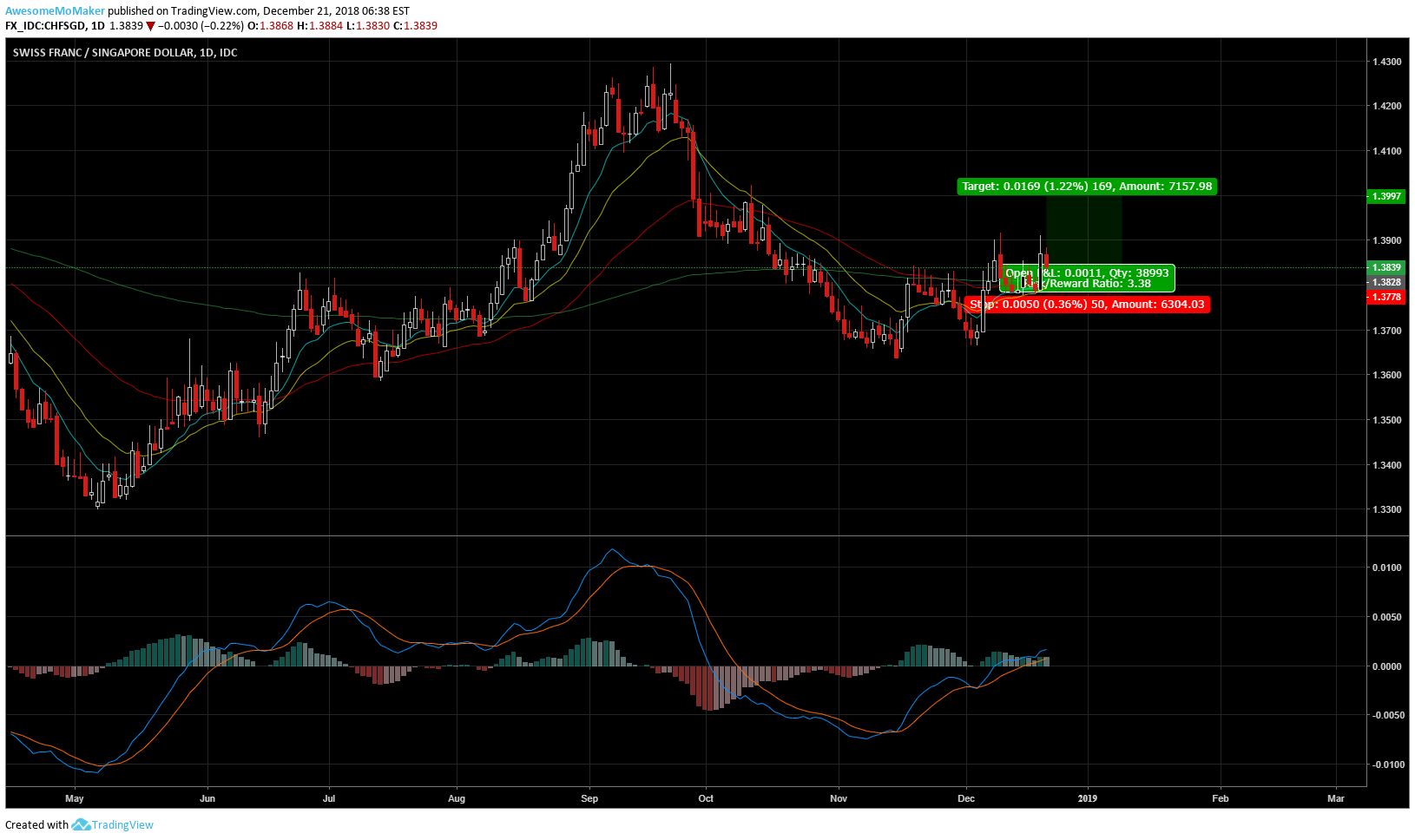This screenshot has height=840, width=1415.
Task: Click the 1.3778 stop price tag
Action: [x=1386, y=297]
